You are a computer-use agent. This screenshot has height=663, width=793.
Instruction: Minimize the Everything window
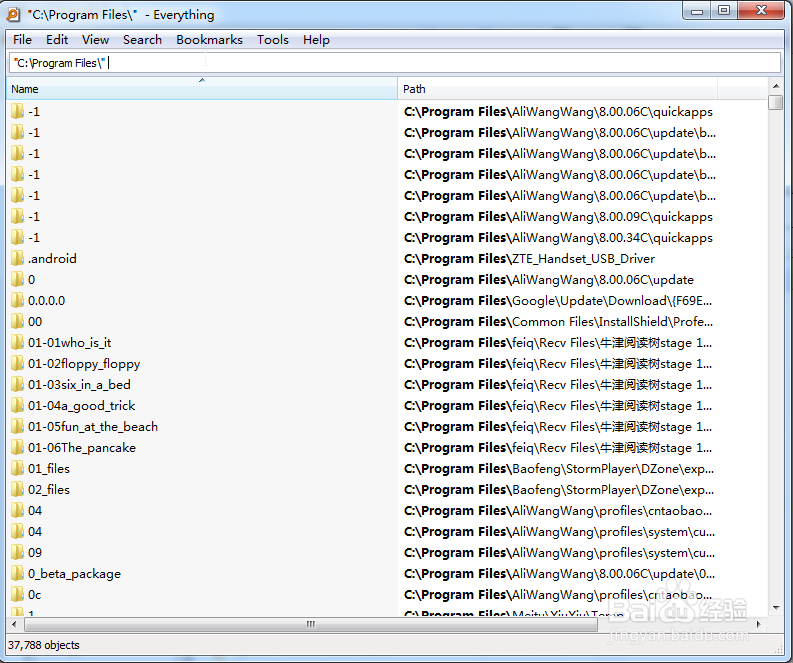pos(697,11)
